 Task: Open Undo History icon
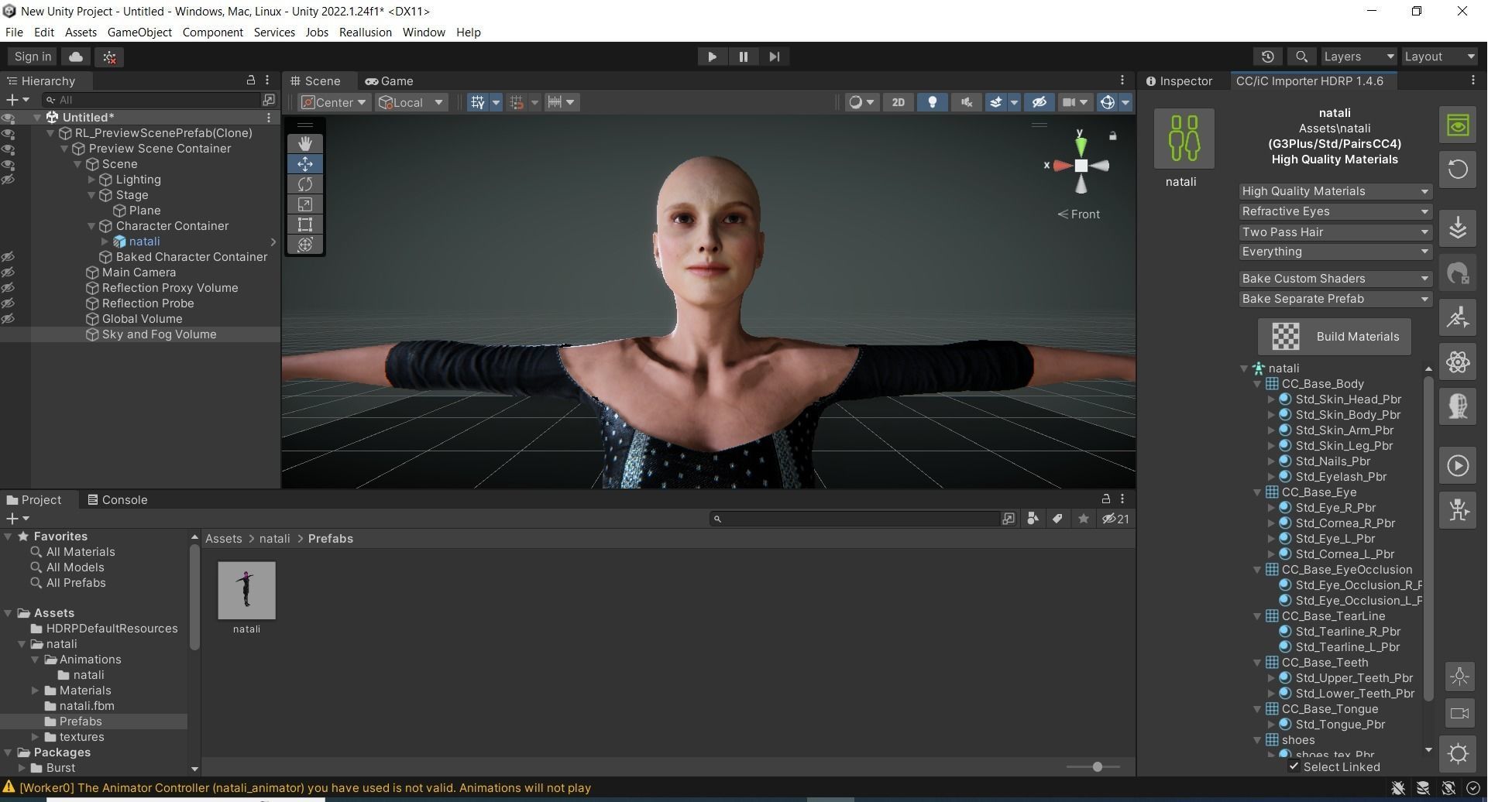(x=1267, y=57)
